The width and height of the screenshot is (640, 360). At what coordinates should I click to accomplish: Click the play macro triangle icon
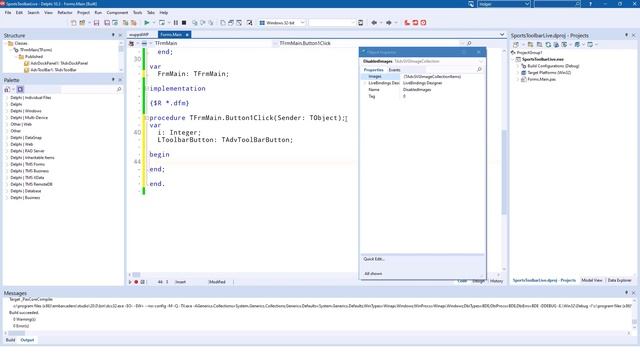click(131, 282)
